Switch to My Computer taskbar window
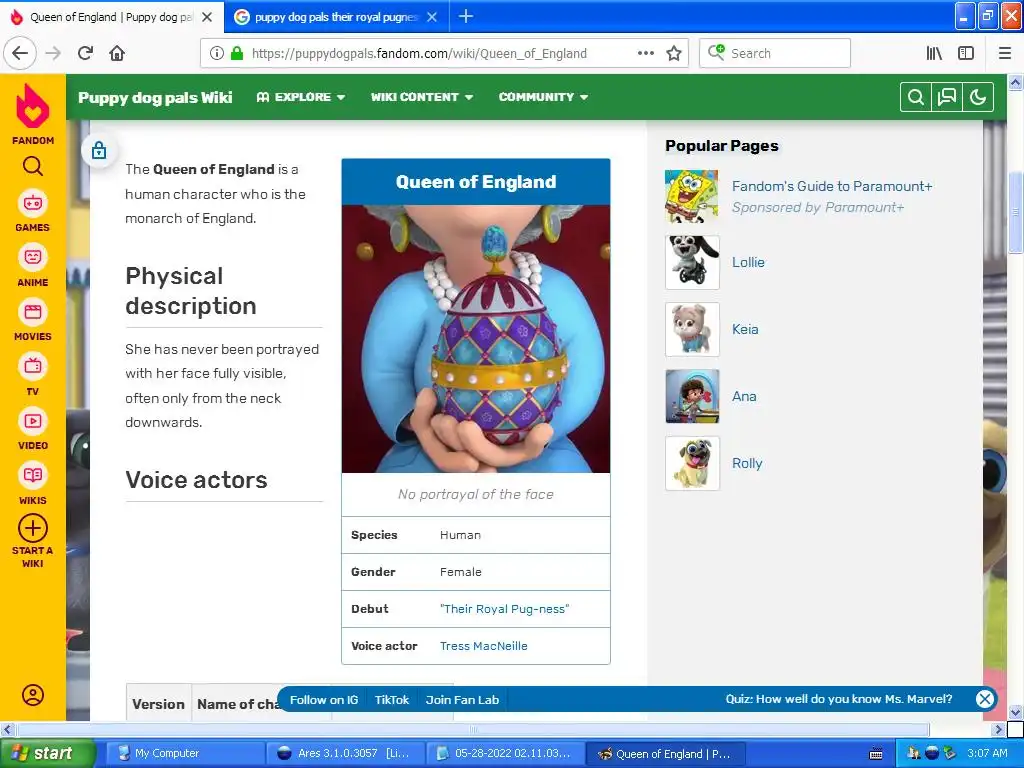The width and height of the screenshot is (1024, 768). (x=185, y=753)
